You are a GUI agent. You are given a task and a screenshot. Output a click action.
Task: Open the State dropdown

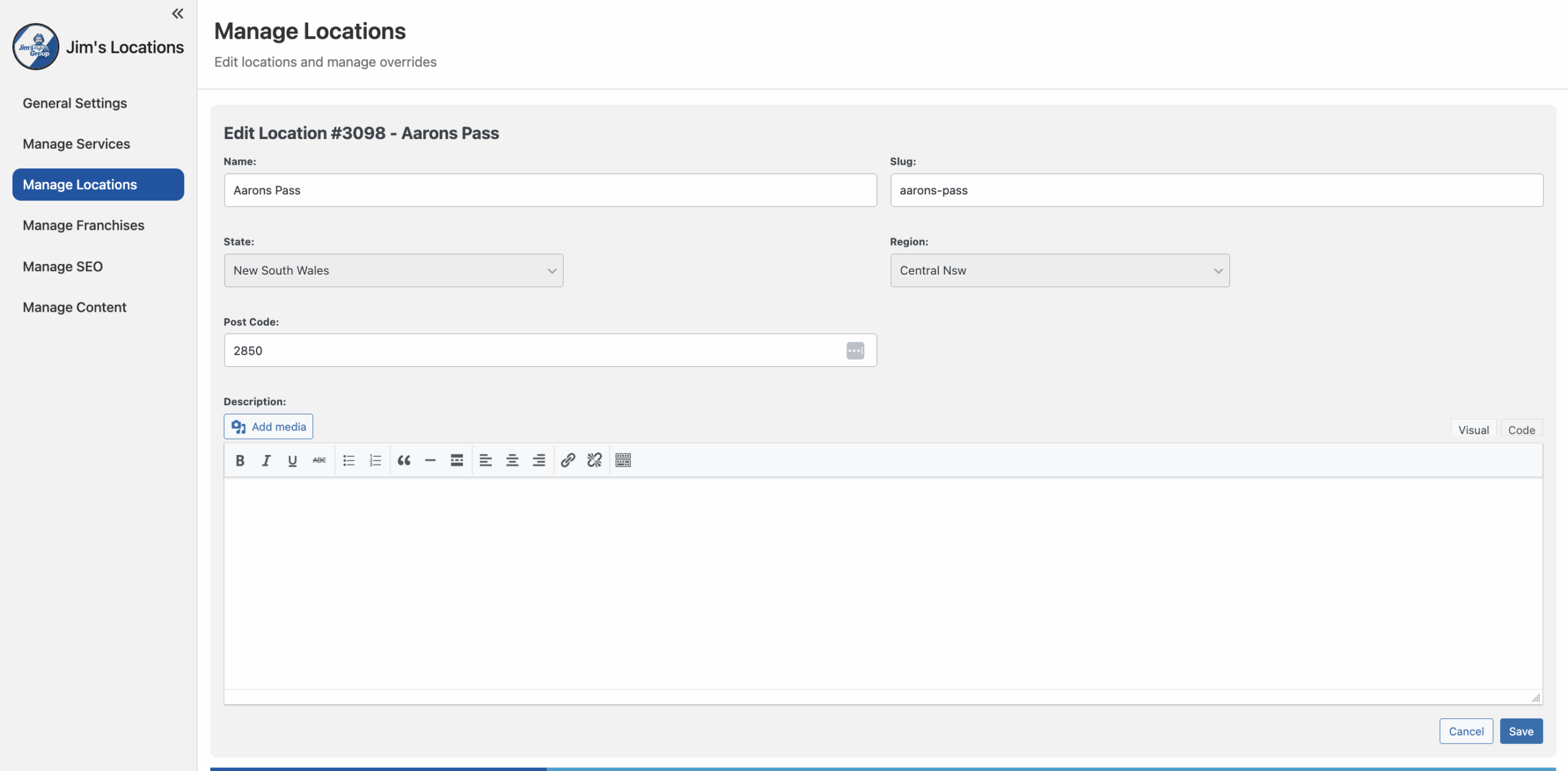393,271
